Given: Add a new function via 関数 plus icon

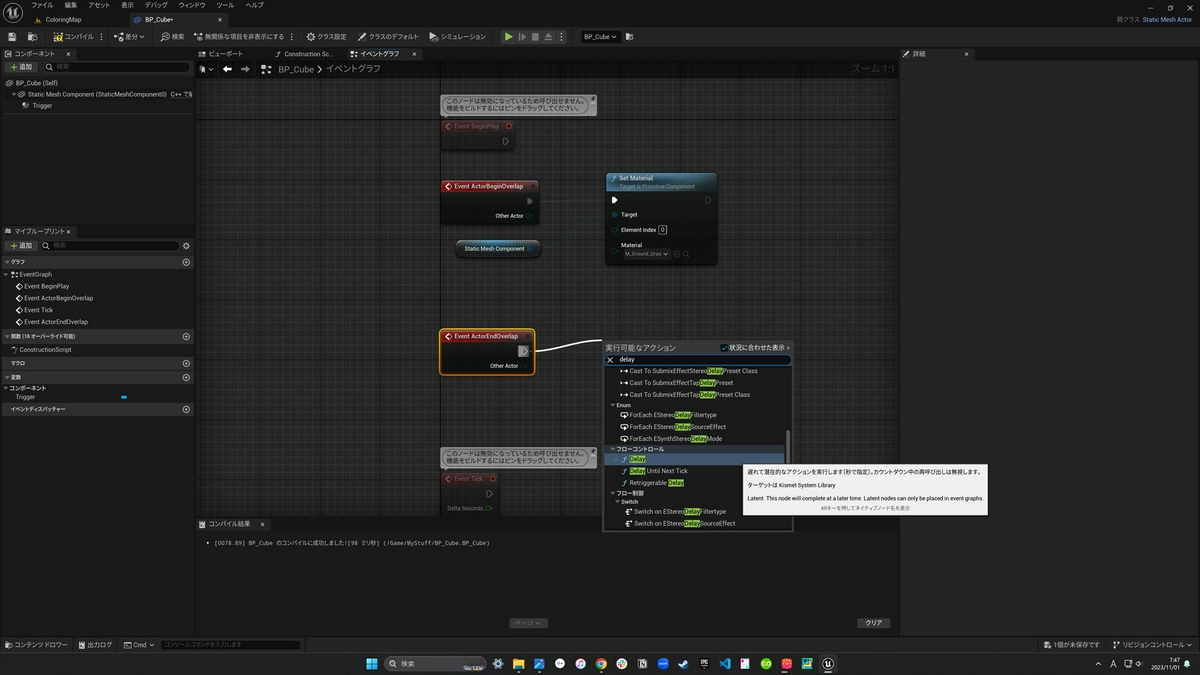Looking at the screenshot, I should pos(186,337).
